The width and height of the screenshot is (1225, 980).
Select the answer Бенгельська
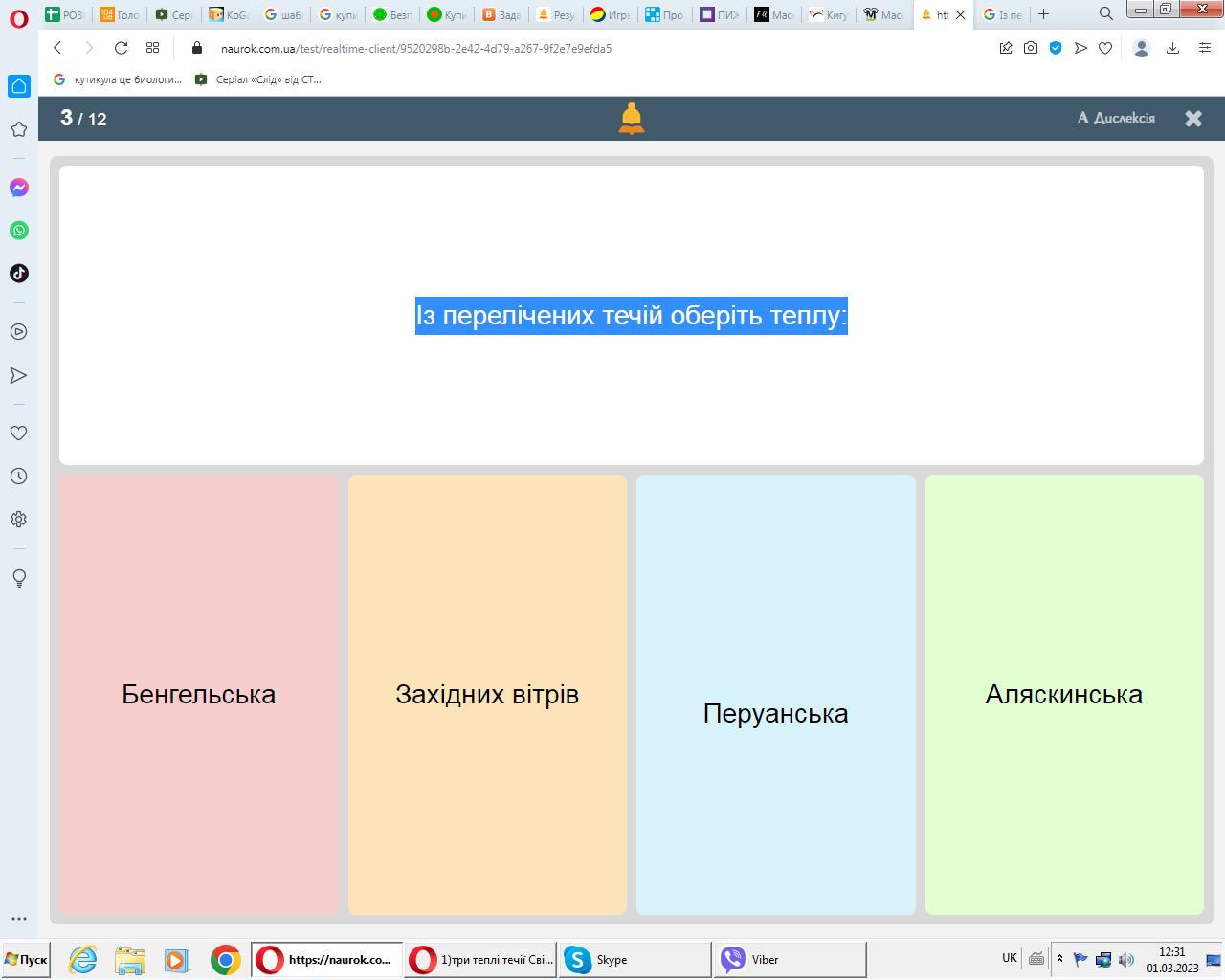pos(199,694)
